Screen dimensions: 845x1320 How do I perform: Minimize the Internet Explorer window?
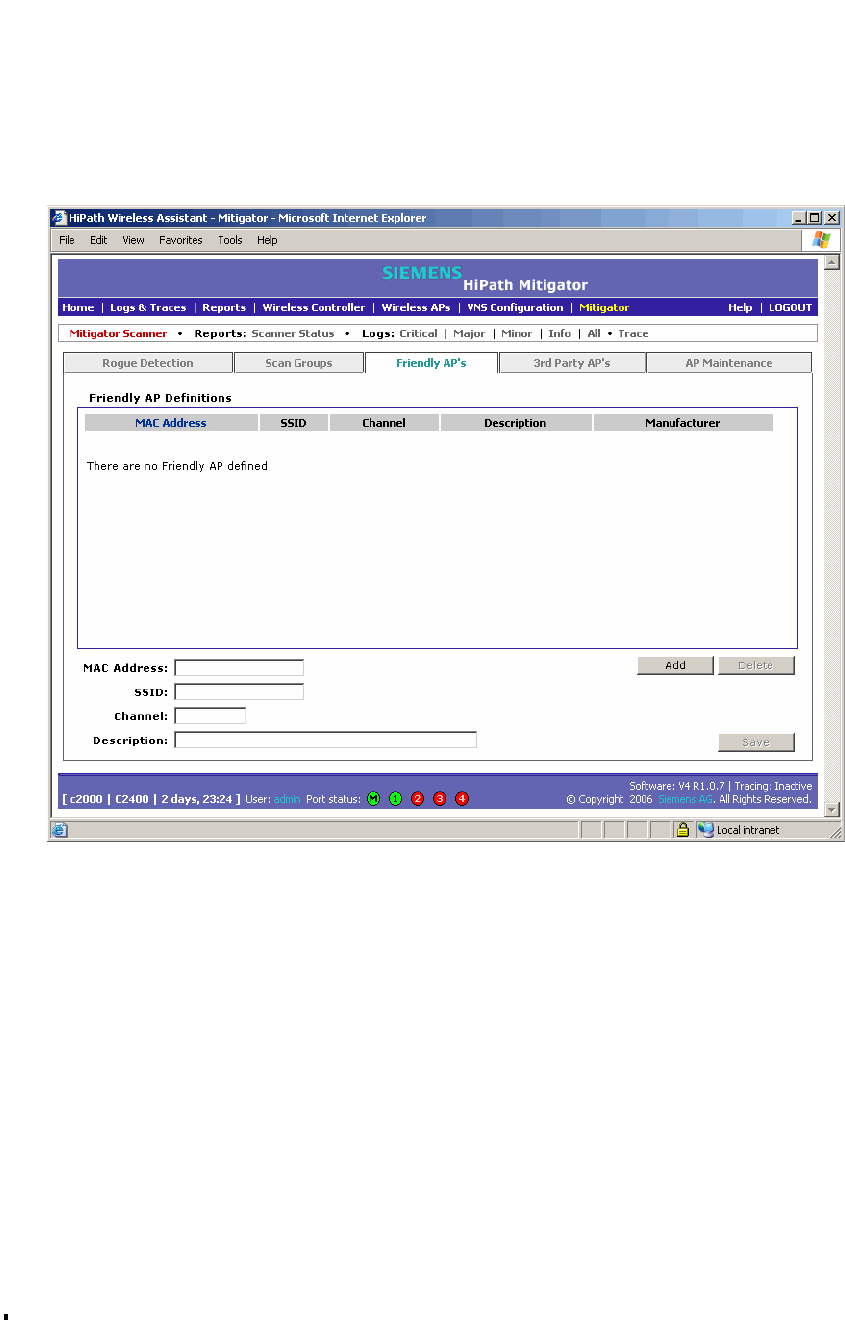tap(799, 218)
